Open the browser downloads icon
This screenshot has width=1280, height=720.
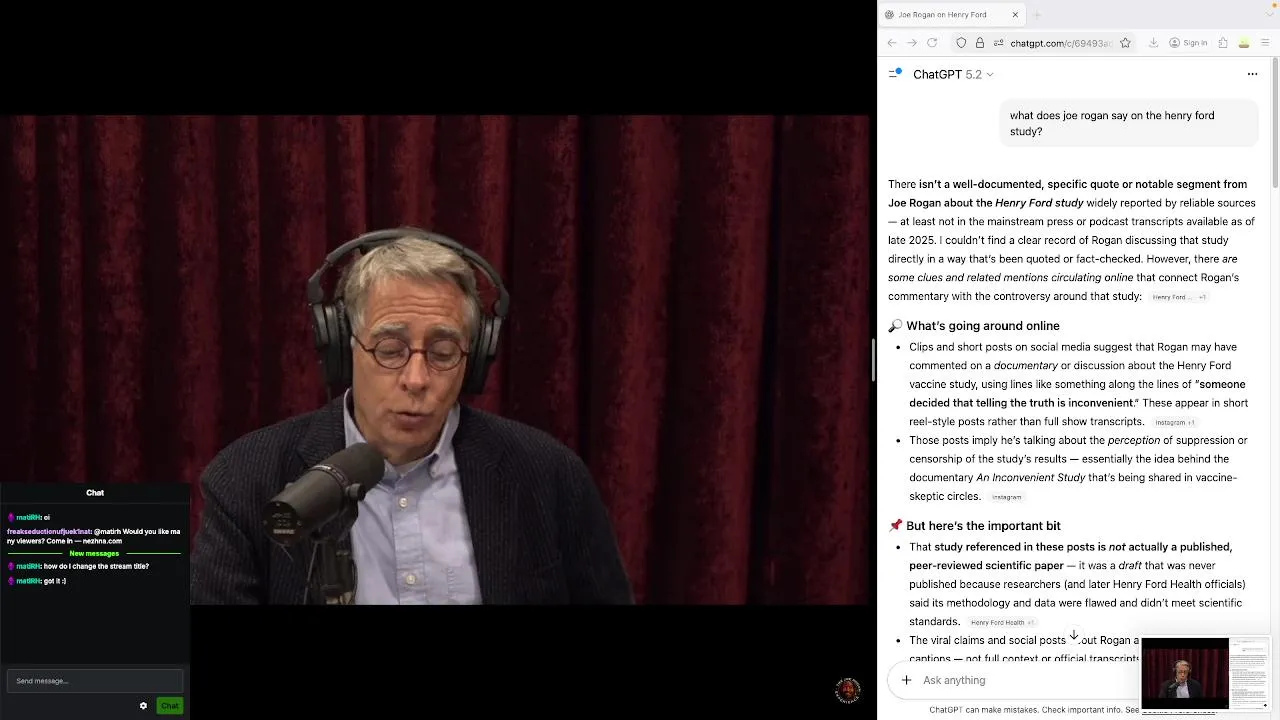(x=1153, y=43)
